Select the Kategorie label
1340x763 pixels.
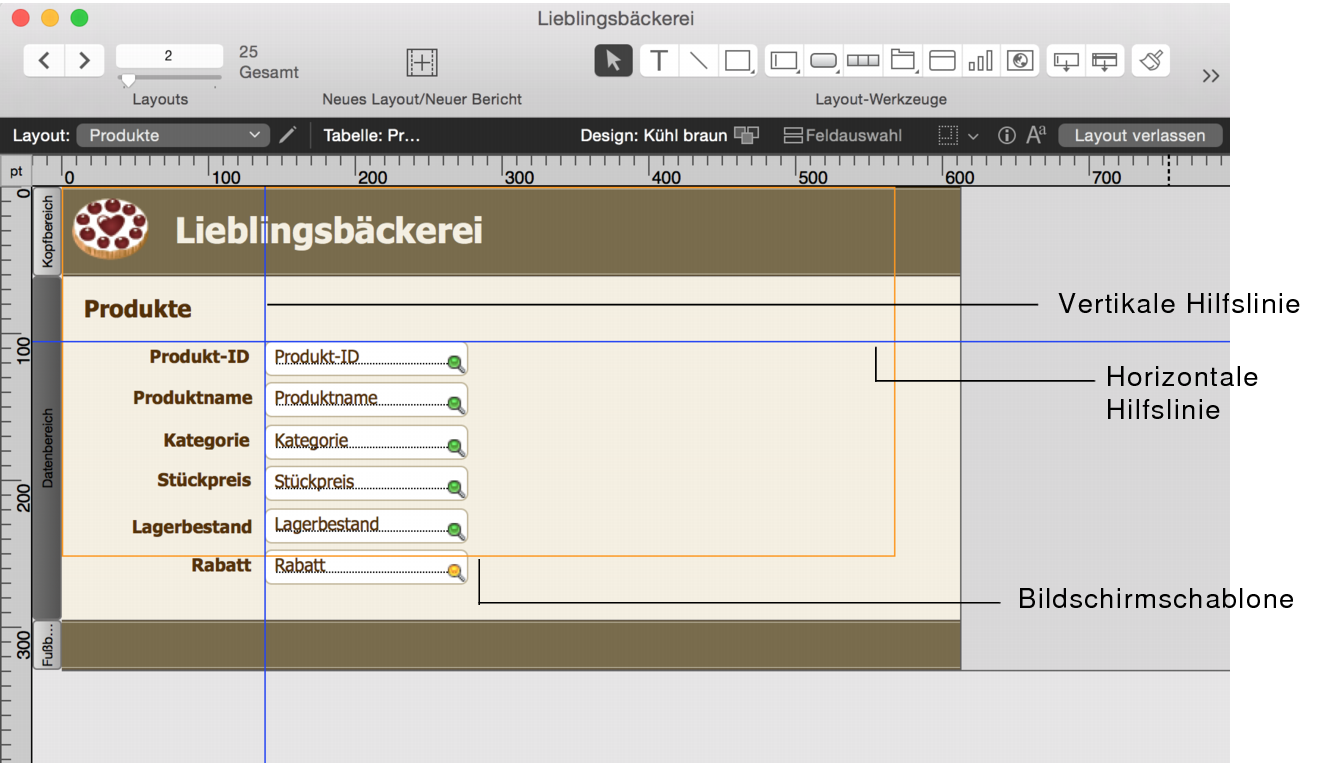pos(207,440)
